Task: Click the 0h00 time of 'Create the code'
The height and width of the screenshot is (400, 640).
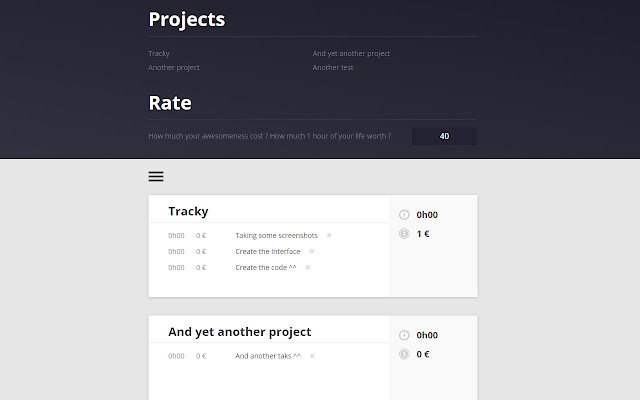Action: pyautogui.click(x=176, y=268)
